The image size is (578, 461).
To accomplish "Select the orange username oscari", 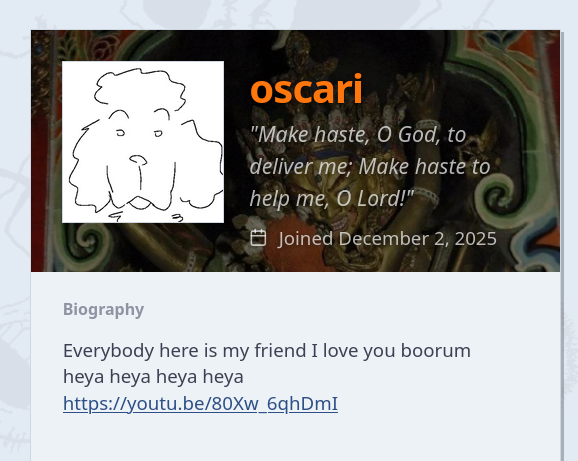I will click(x=306, y=89).
